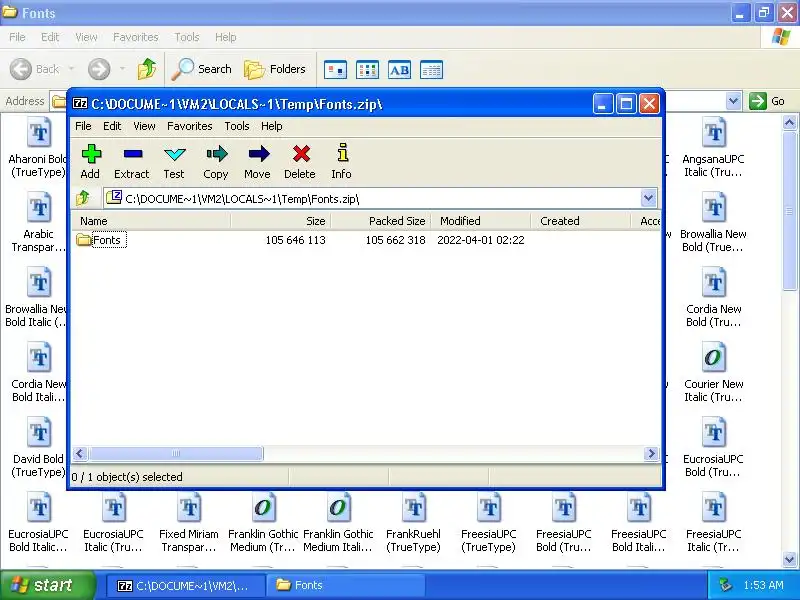Switch Fonts window to Details view
The width and height of the screenshot is (800, 600).
coord(431,70)
